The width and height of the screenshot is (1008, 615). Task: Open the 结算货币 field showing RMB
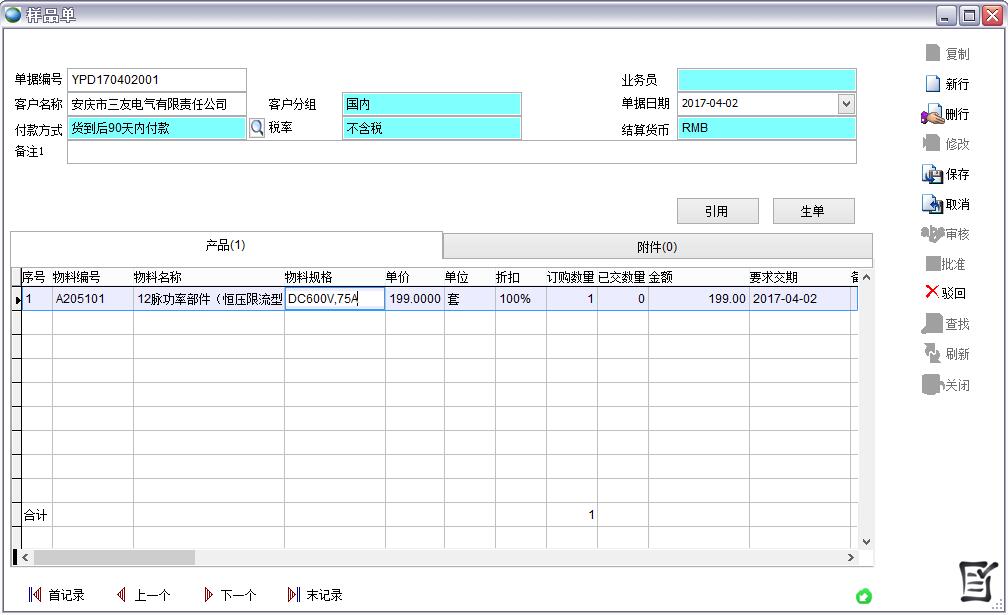(766, 128)
